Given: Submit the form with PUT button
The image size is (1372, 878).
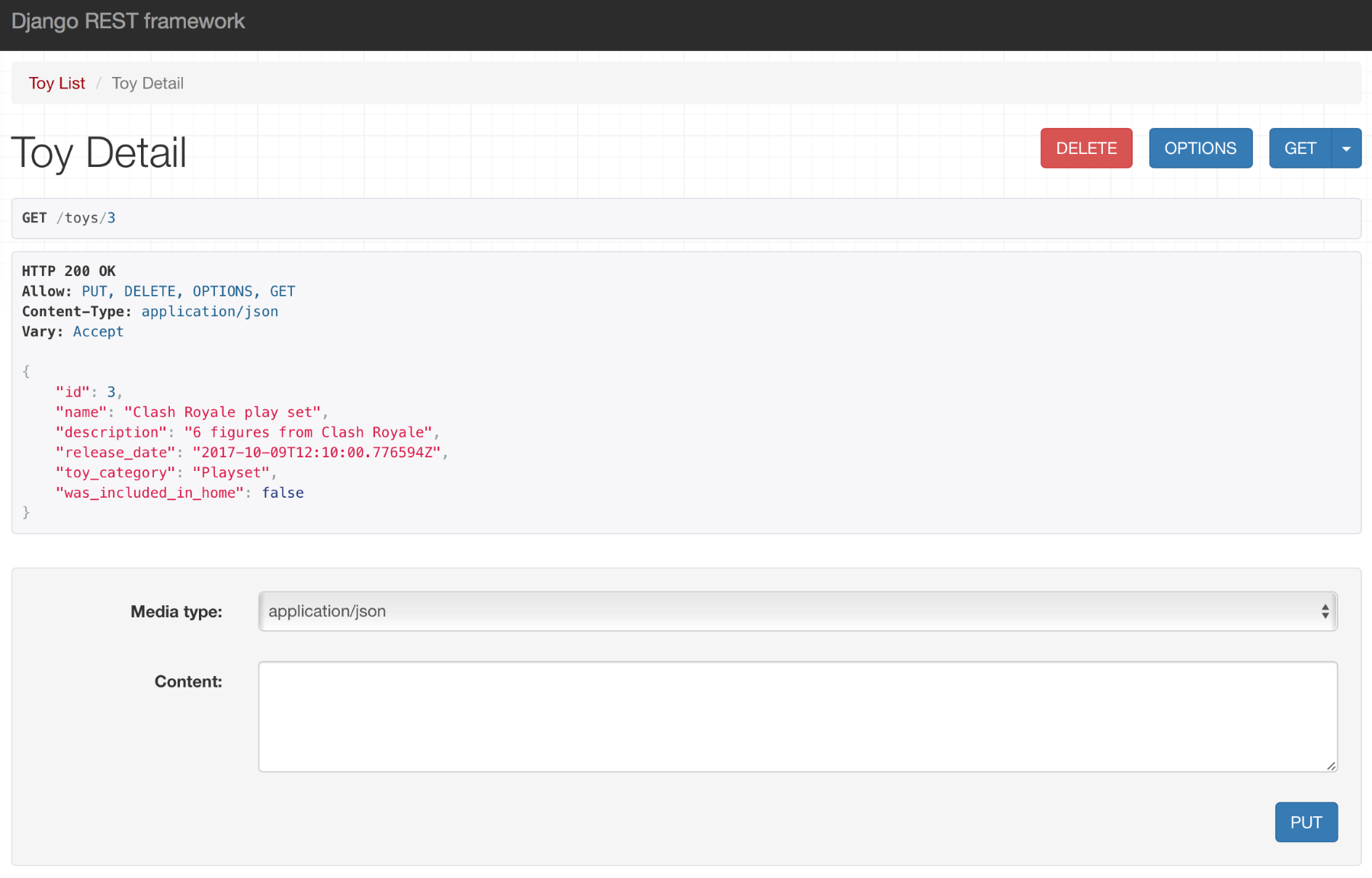Looking at the screenshot, I should tap(1306, 822).
